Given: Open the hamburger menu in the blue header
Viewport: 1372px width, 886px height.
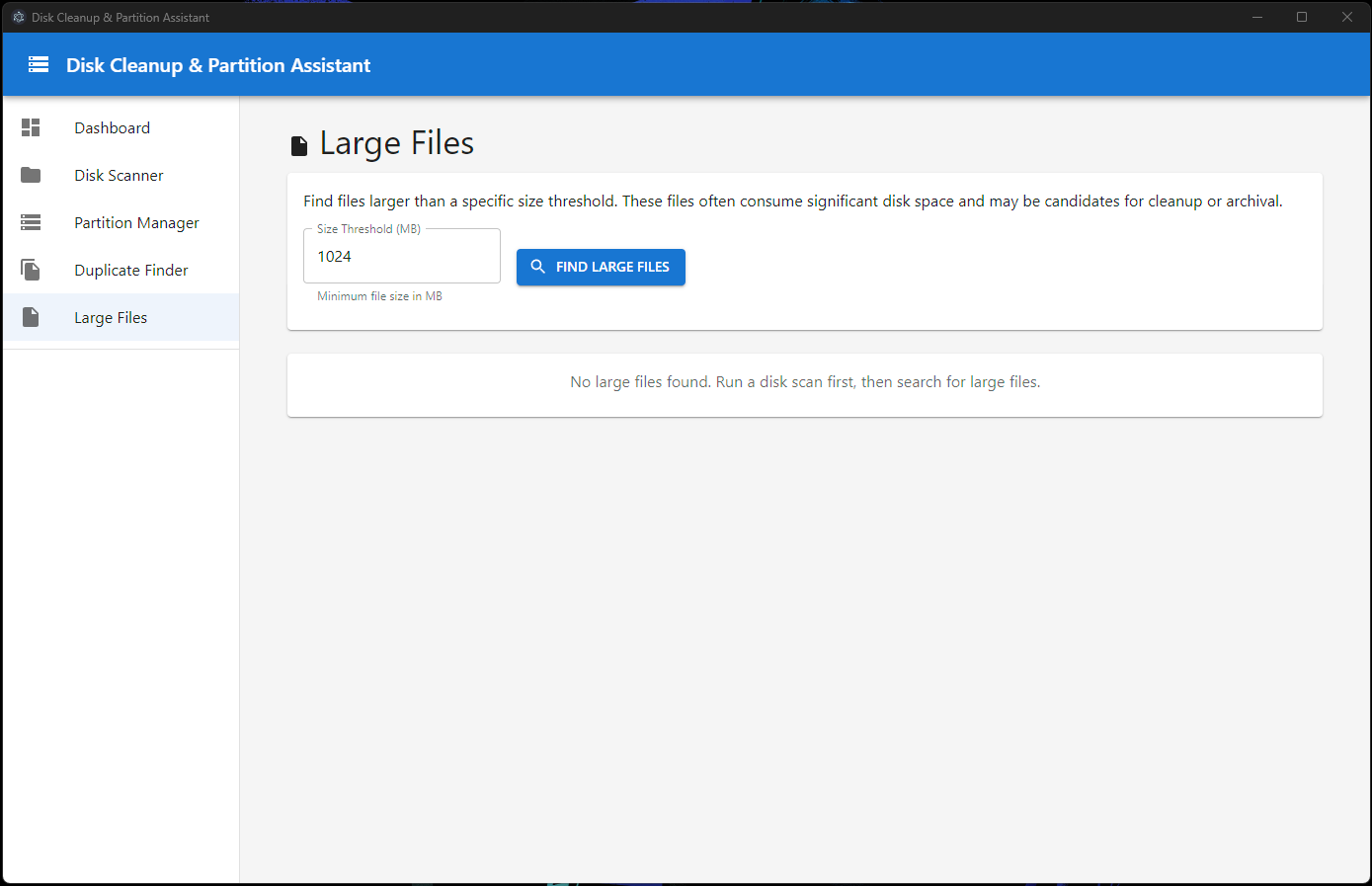Looking at the screenshot, I should coord(38,64).
